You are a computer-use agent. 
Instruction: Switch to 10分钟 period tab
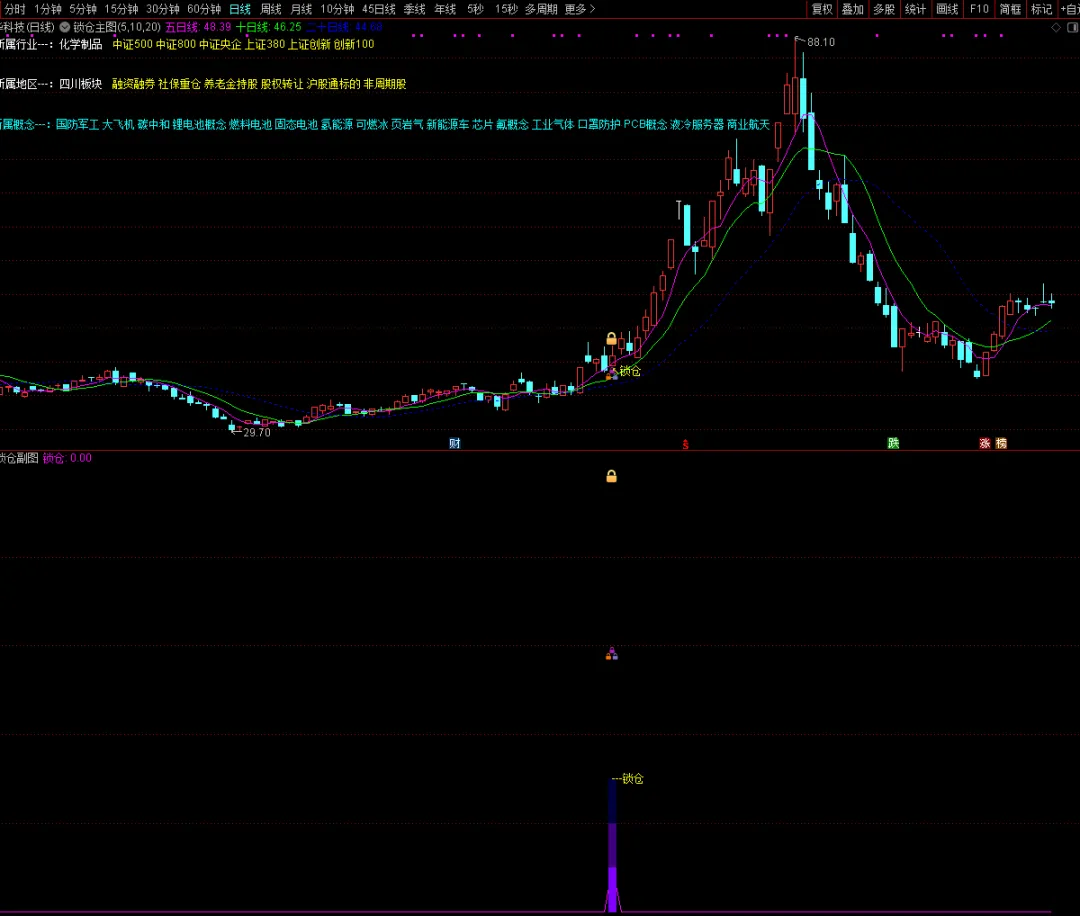[337, 9]
